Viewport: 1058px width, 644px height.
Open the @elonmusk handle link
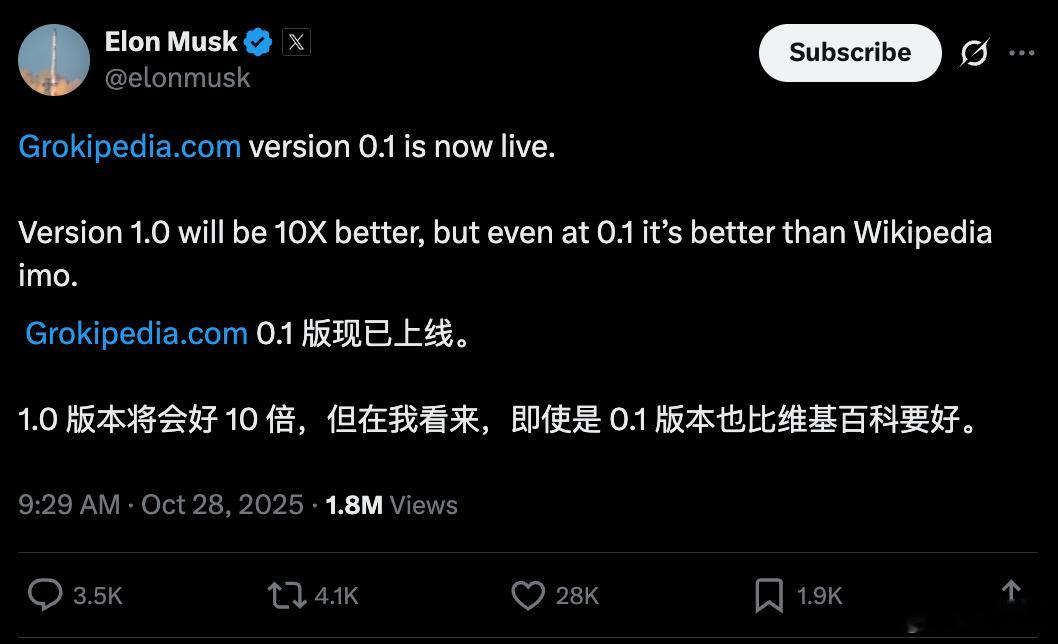(x=177, y=78)
